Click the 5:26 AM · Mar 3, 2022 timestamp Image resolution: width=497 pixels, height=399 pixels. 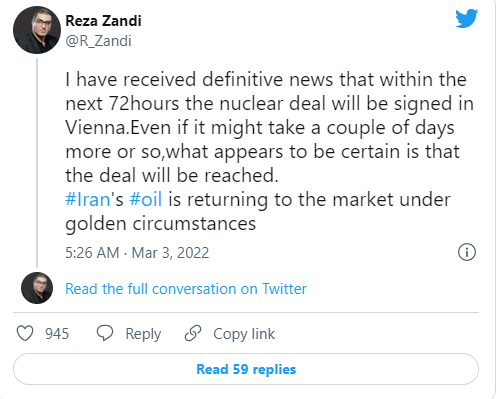coord(137,253)
